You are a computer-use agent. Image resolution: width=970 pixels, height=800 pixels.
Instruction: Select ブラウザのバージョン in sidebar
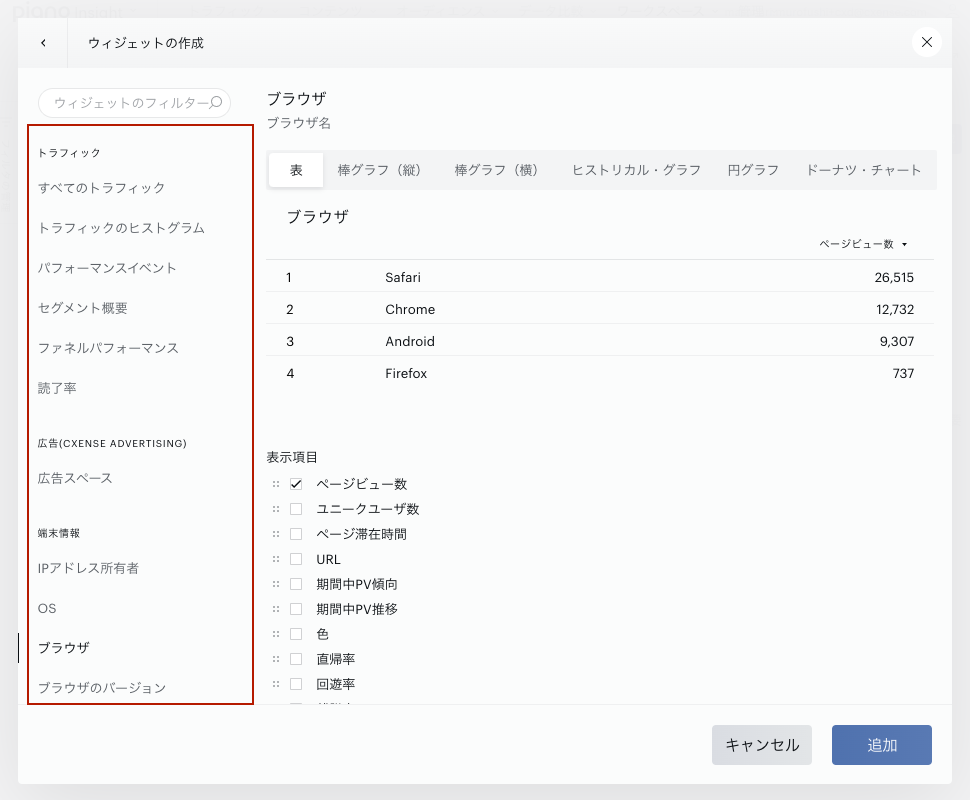102,688
